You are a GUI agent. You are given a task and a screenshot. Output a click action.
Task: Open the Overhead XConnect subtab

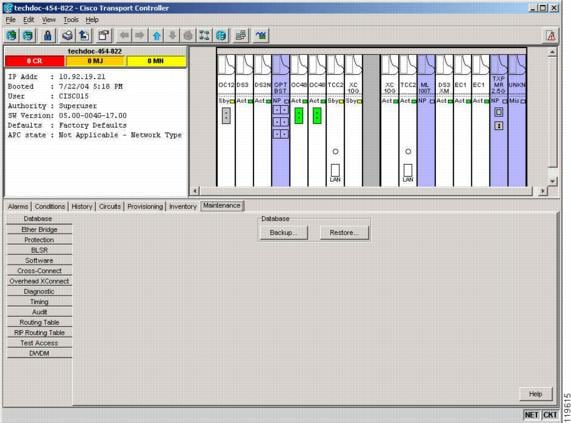click(x=39, y=281)
